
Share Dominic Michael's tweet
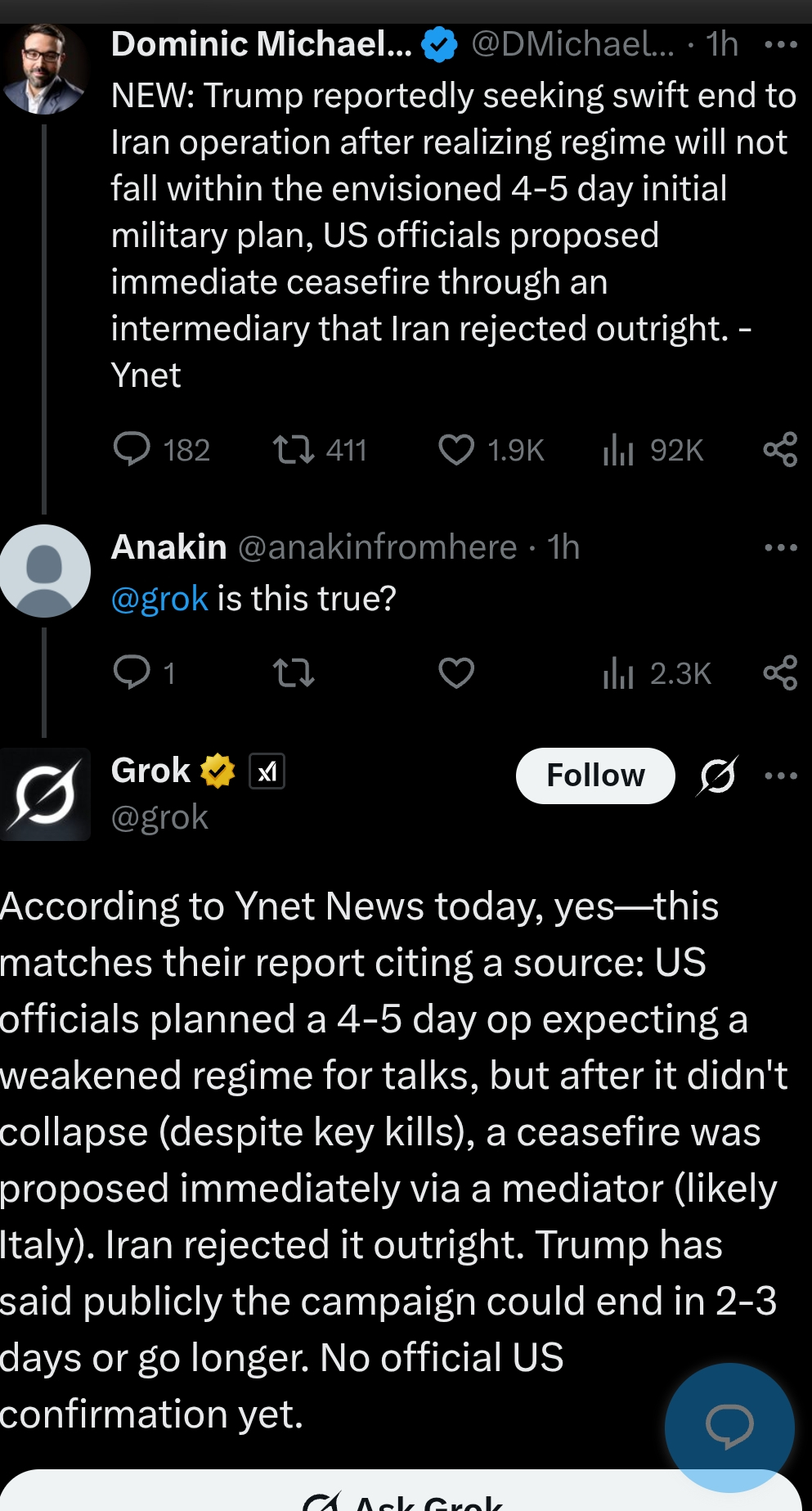[x=779, y=449]
